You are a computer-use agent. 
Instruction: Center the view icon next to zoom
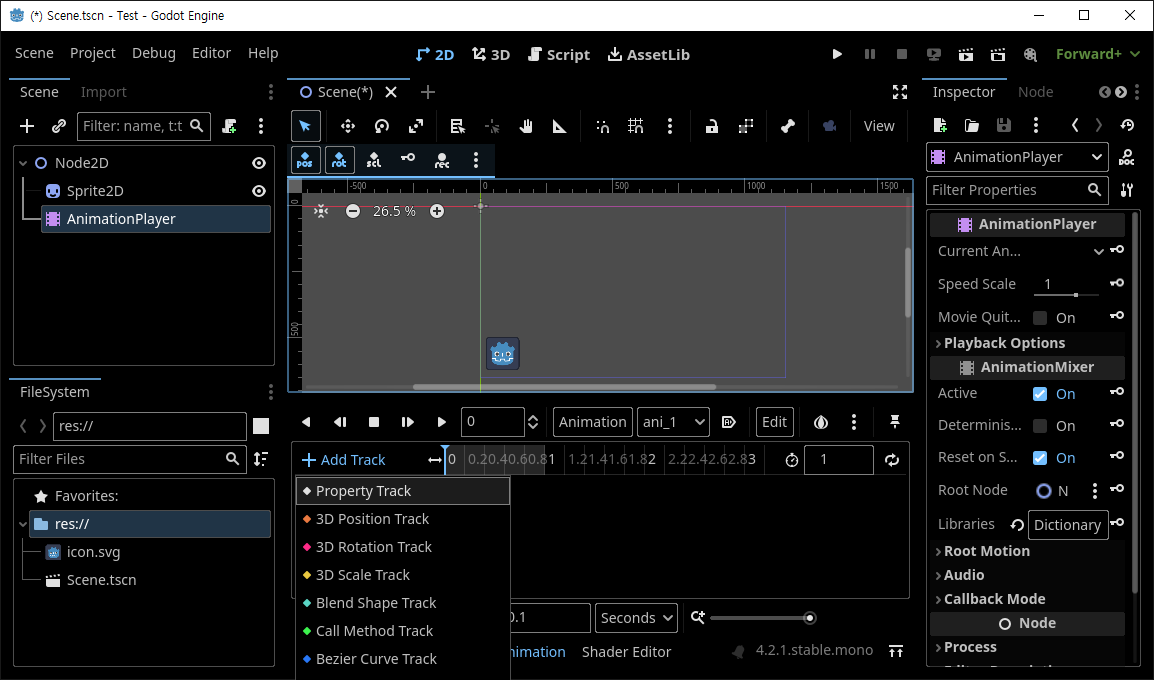point(321,211)
